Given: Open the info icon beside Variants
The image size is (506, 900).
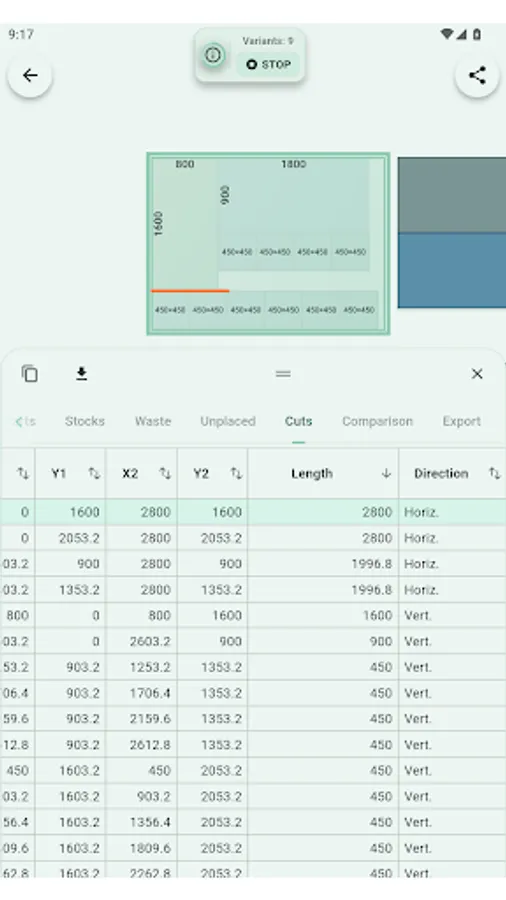Looking at the screenshot, I should [x=213, y=55].
